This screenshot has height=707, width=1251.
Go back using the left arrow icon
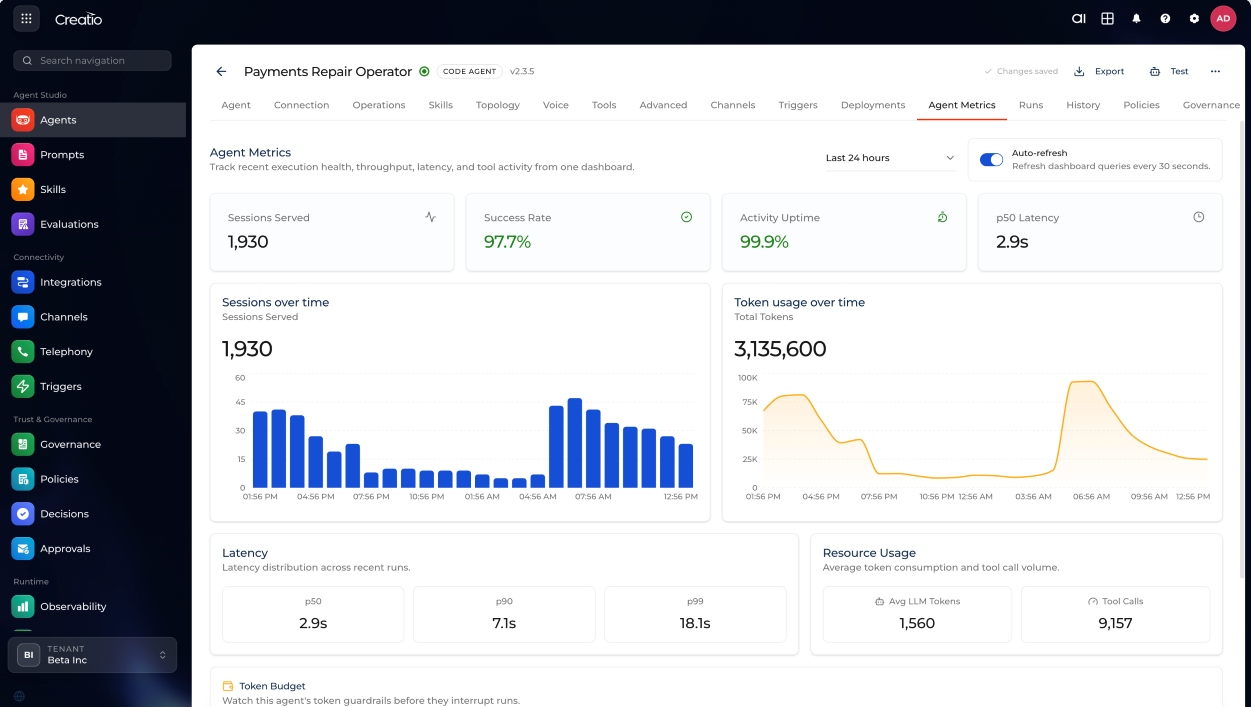(221, 72)
